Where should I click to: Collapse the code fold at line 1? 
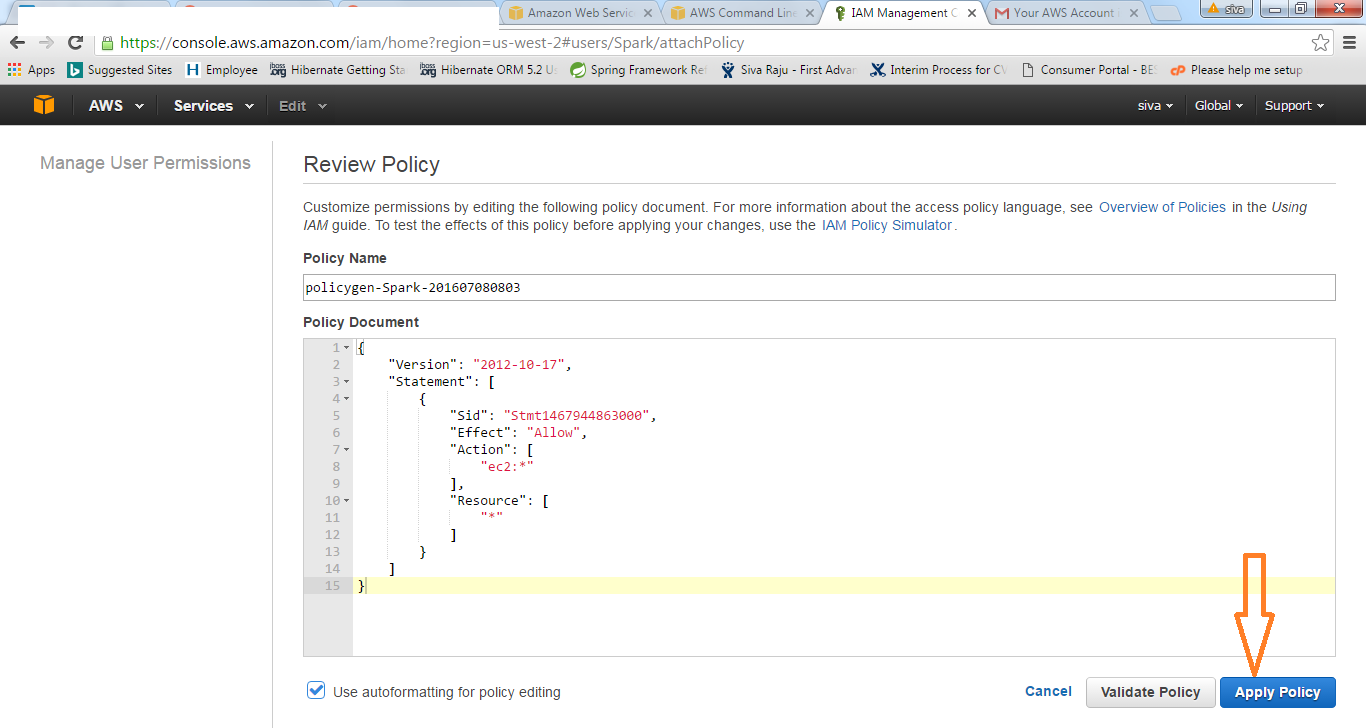[x=346, y=348]
